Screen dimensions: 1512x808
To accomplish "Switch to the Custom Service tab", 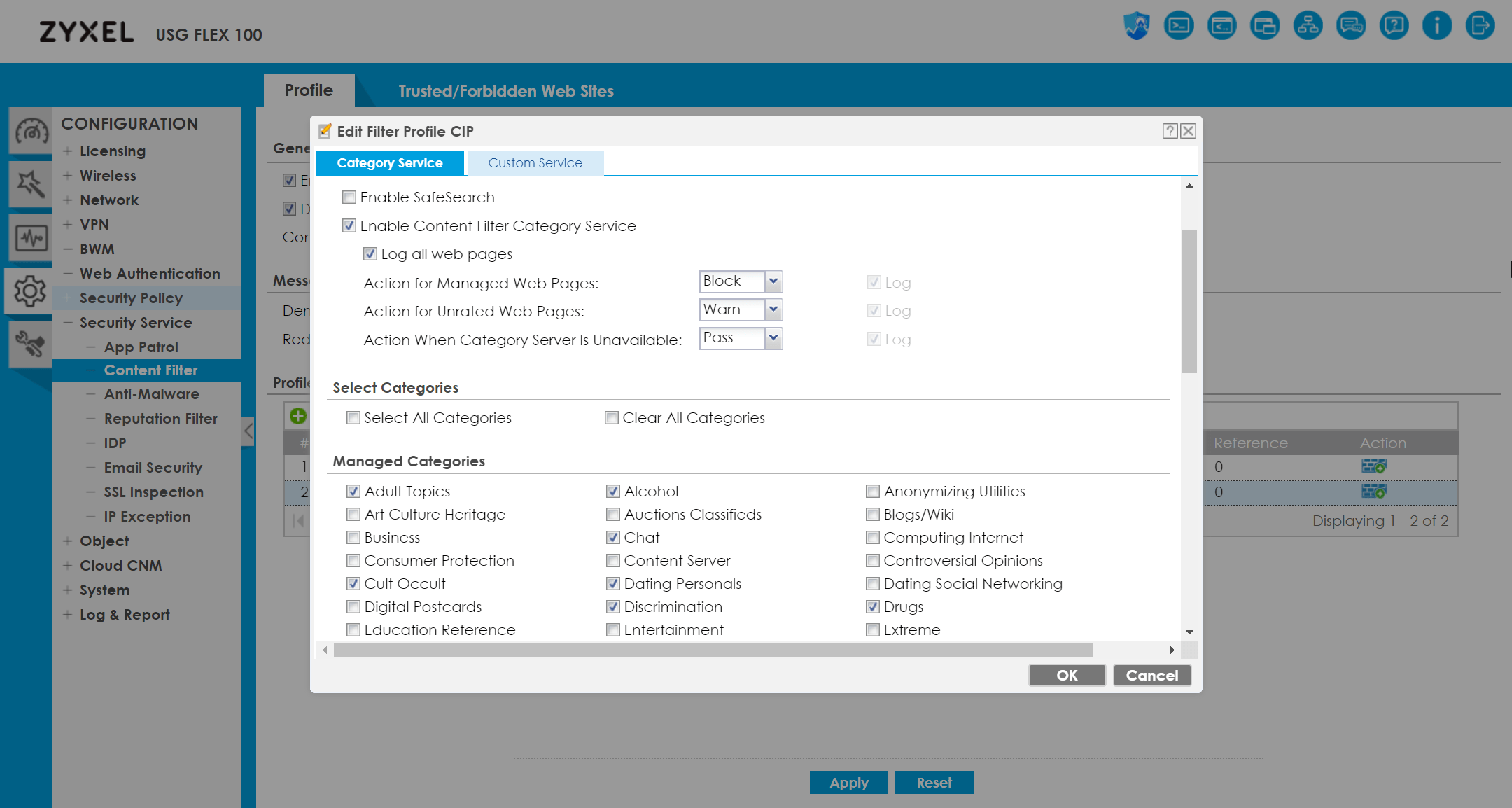I will 535,163.
